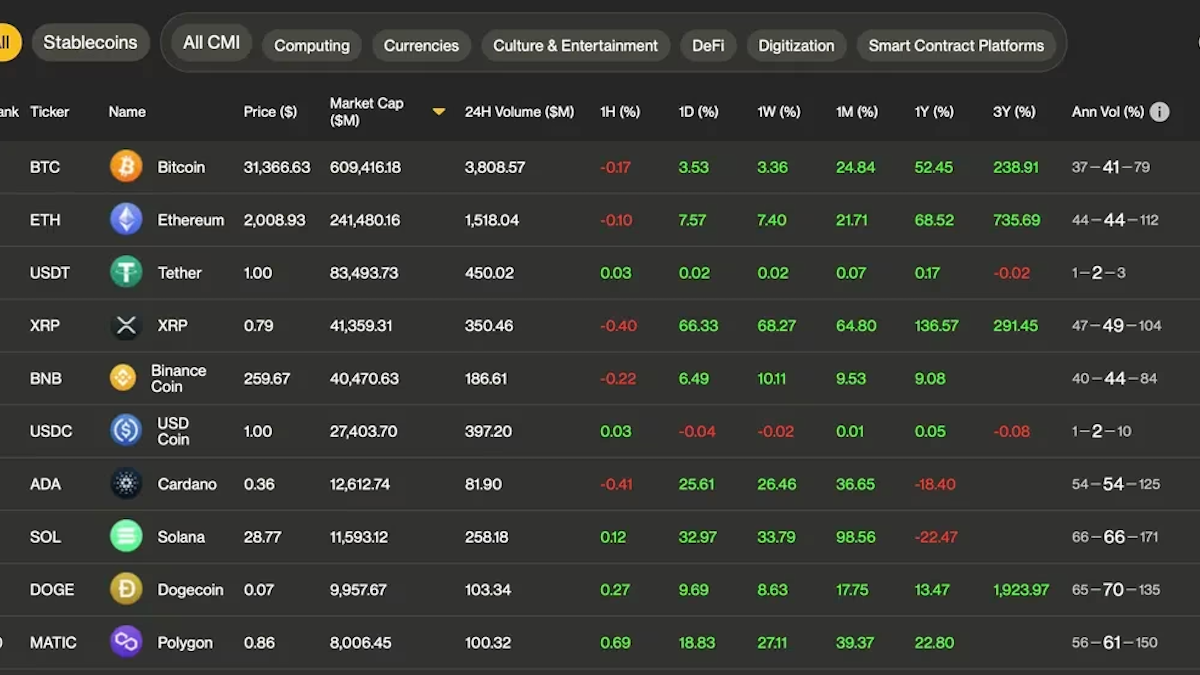Filter by Culture & Entertainment
Screen dimensions: 1200x675
point(575,45)
